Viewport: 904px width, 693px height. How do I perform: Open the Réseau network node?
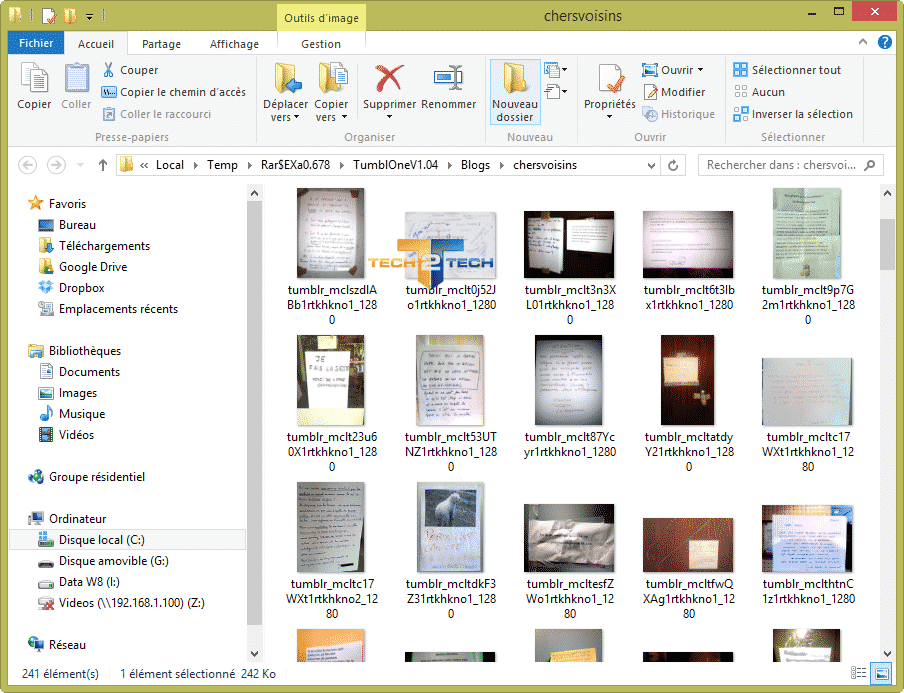[x=57, y=645]
